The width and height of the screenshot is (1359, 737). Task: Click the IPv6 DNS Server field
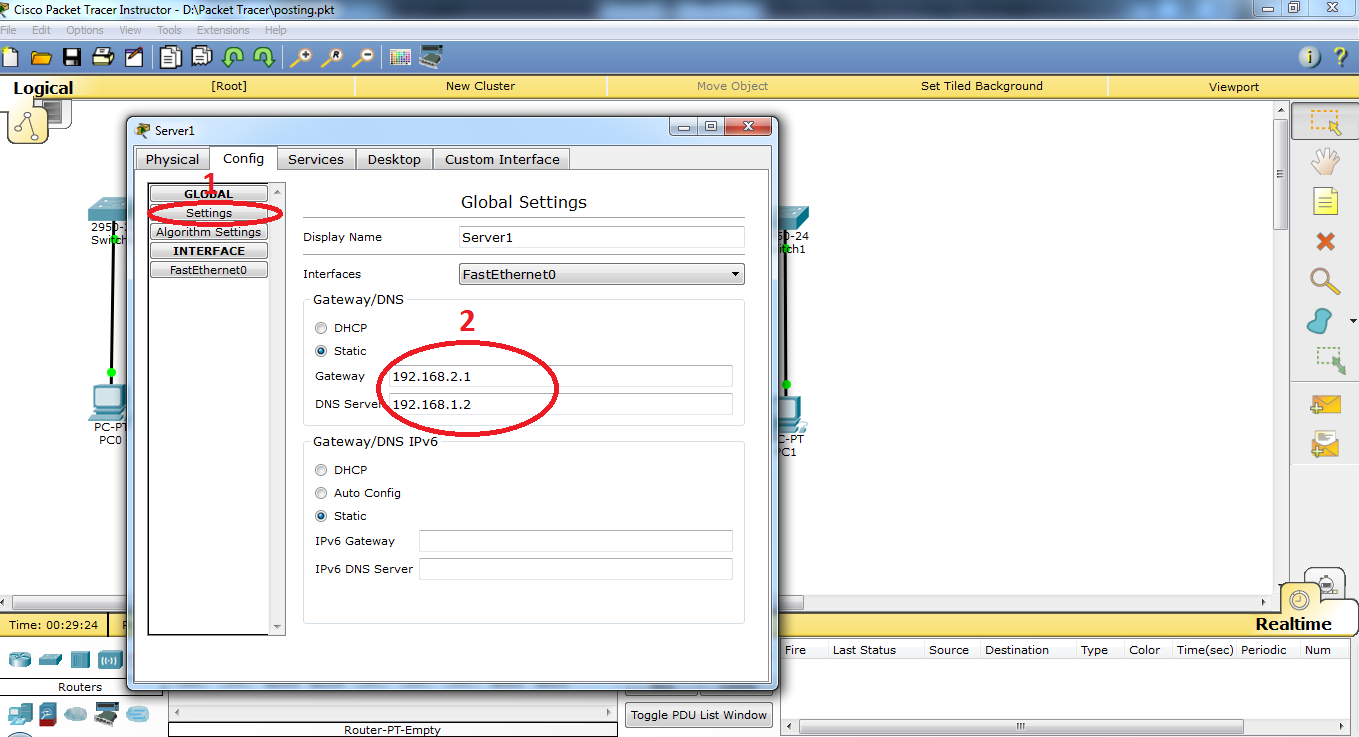(x=576, y=569)
